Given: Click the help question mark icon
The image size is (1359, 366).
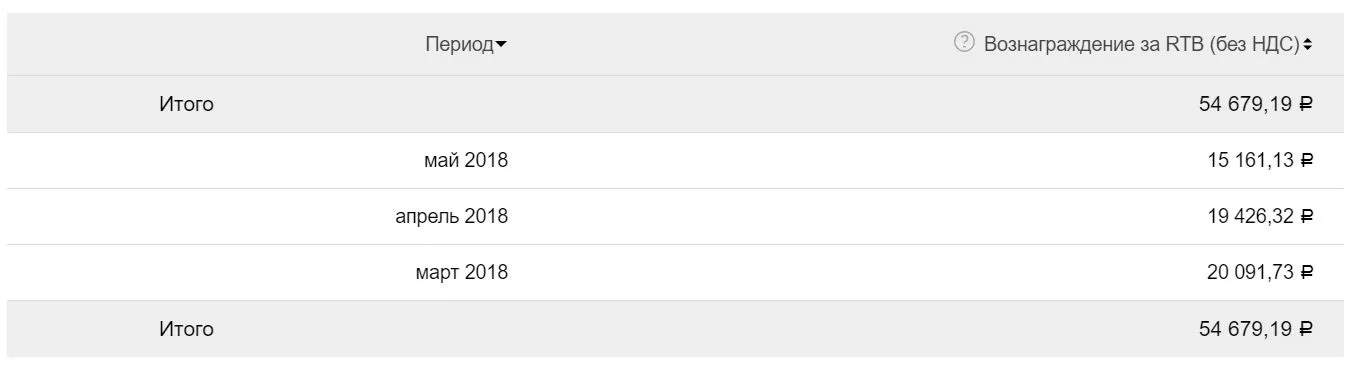Looking at the screenshot, I should [964, 42].
